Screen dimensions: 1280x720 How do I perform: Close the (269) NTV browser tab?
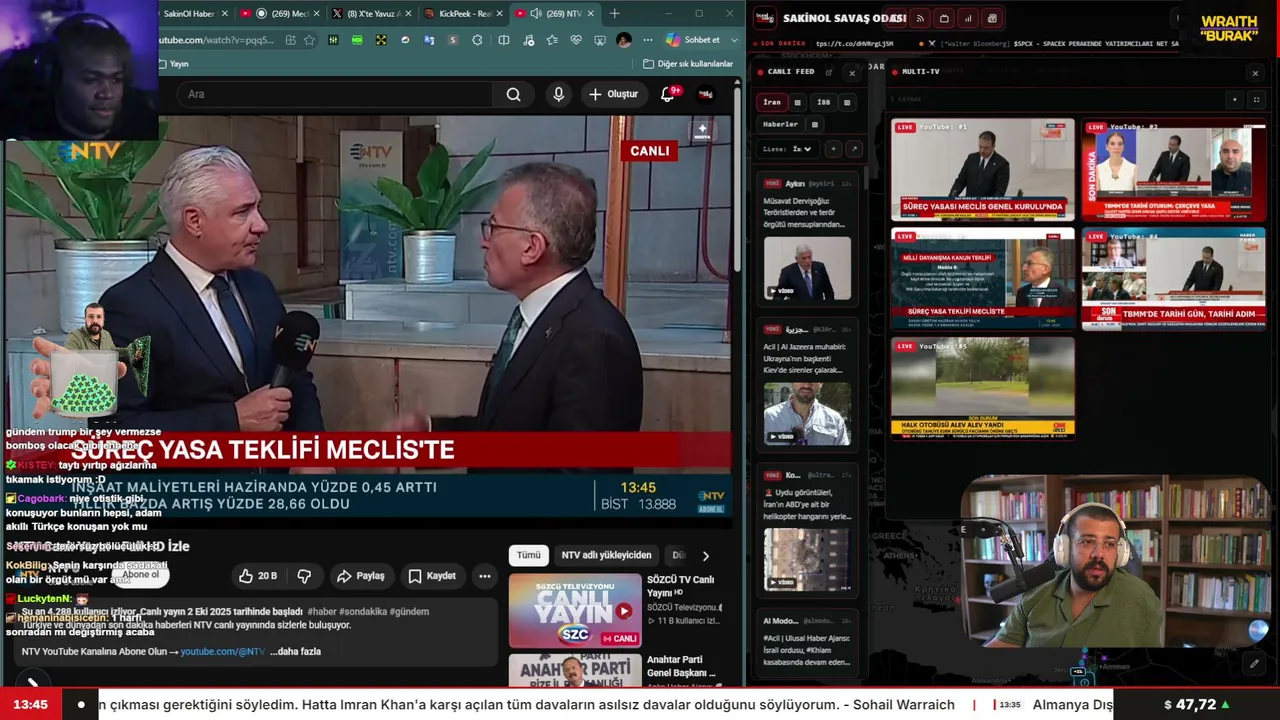(591, 14)
